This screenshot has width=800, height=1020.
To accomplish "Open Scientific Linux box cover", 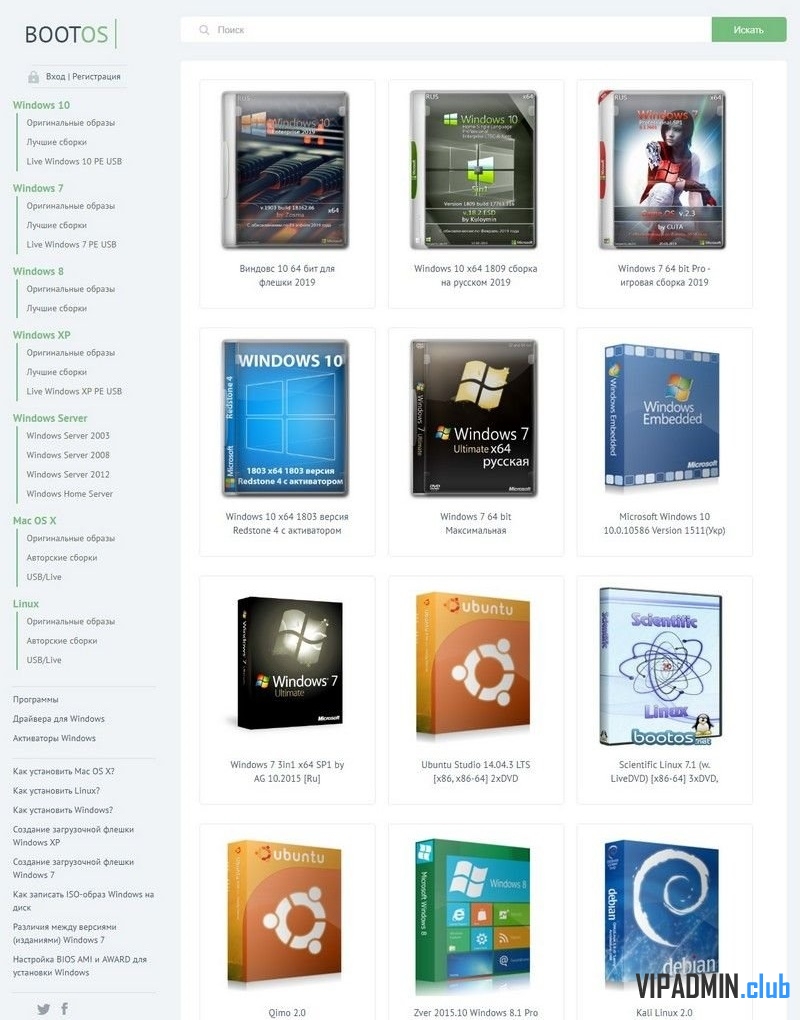I will point(661,666).
